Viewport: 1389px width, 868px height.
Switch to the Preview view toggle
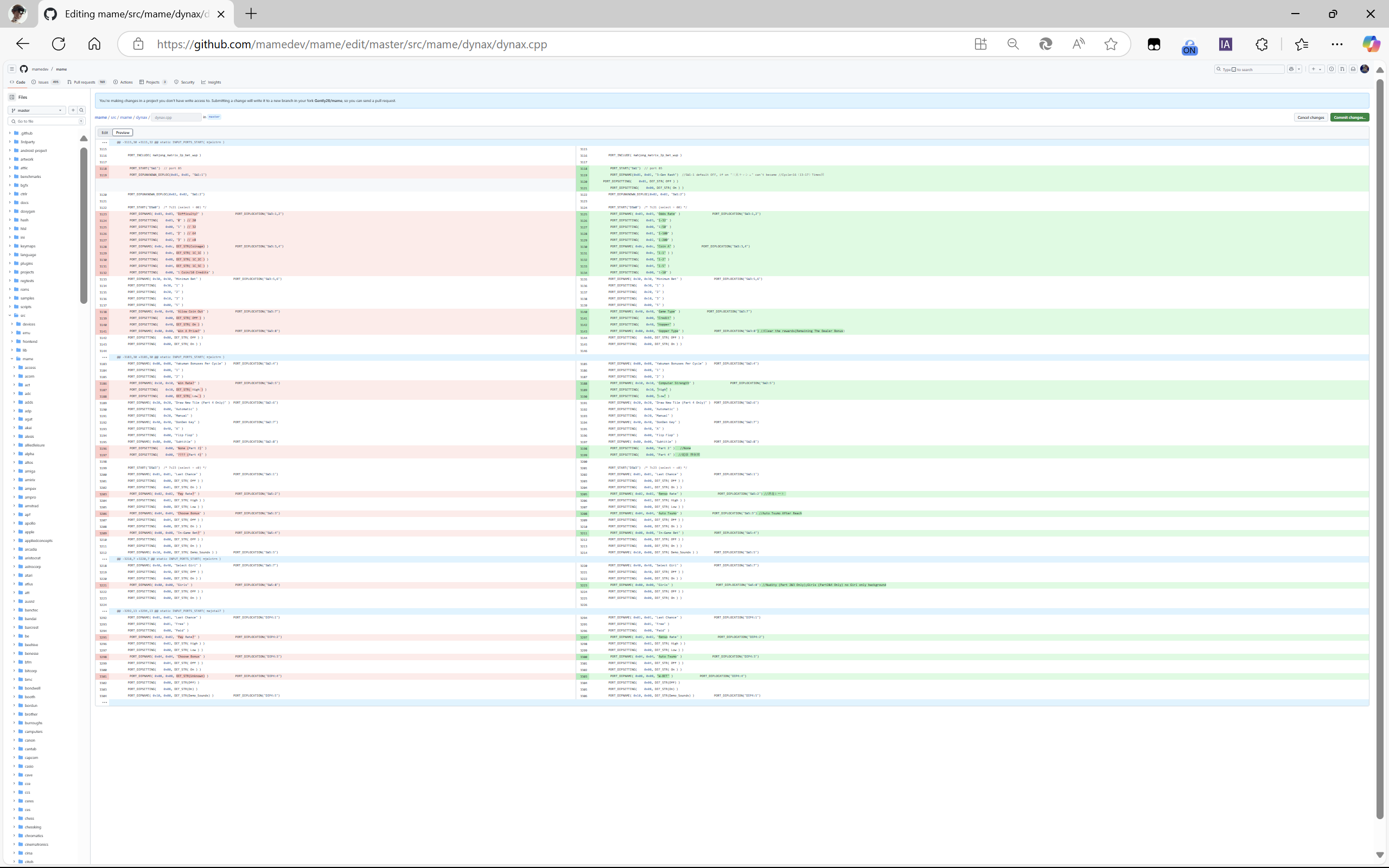pyautogui.click(x=123, y=132)
